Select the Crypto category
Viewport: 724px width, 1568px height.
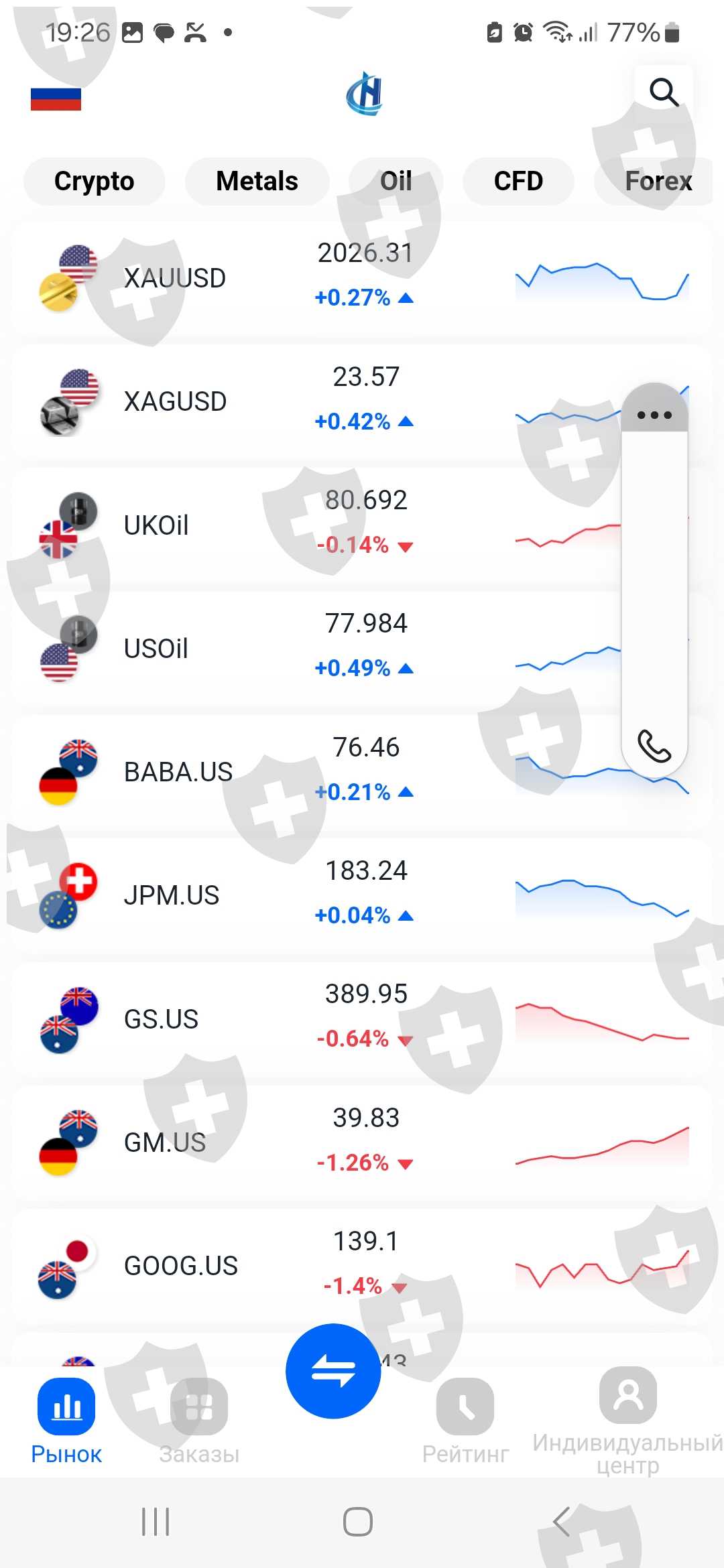click(94, 181)
